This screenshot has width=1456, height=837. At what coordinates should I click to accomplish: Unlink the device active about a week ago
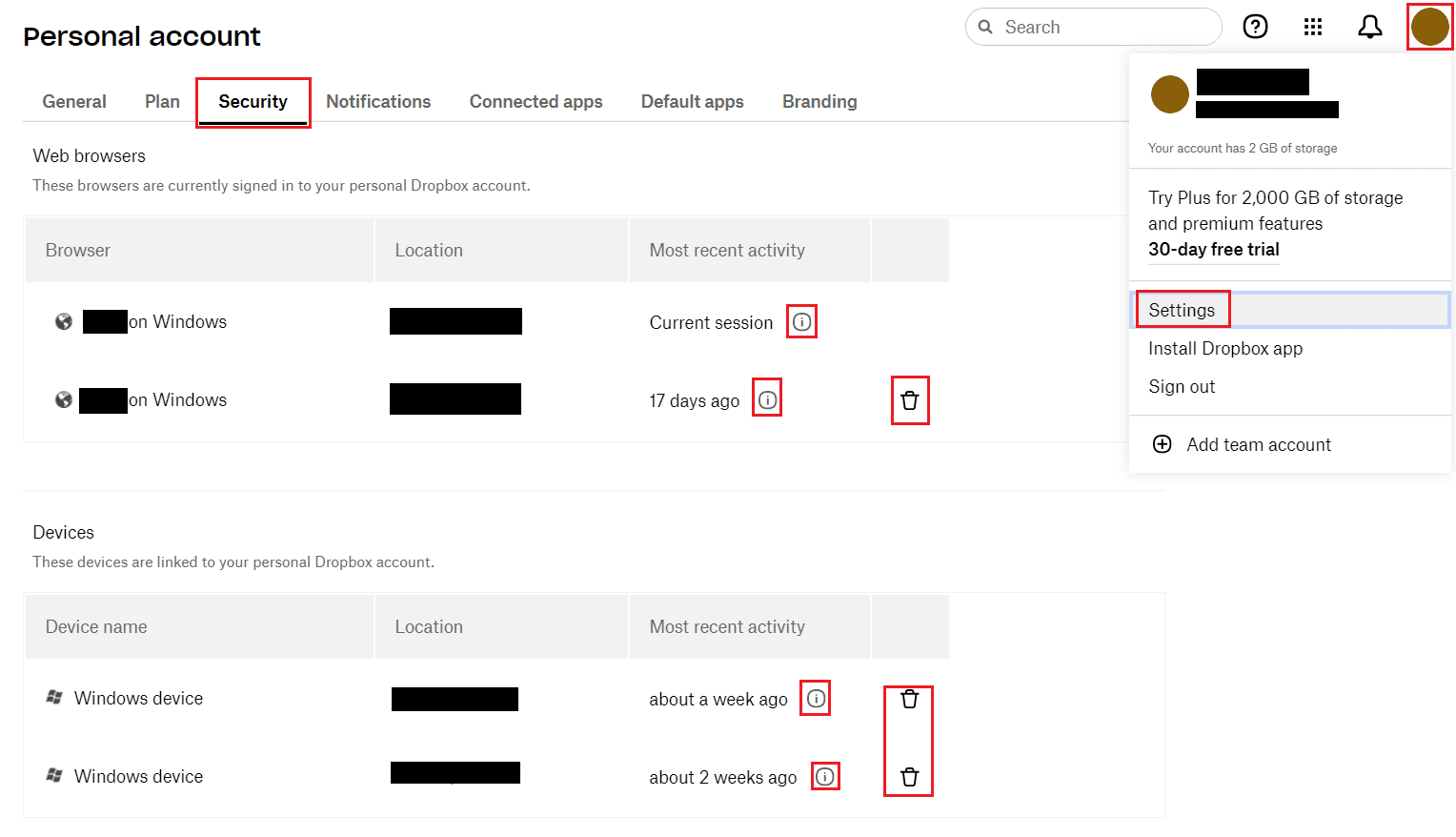coord(910,699)
